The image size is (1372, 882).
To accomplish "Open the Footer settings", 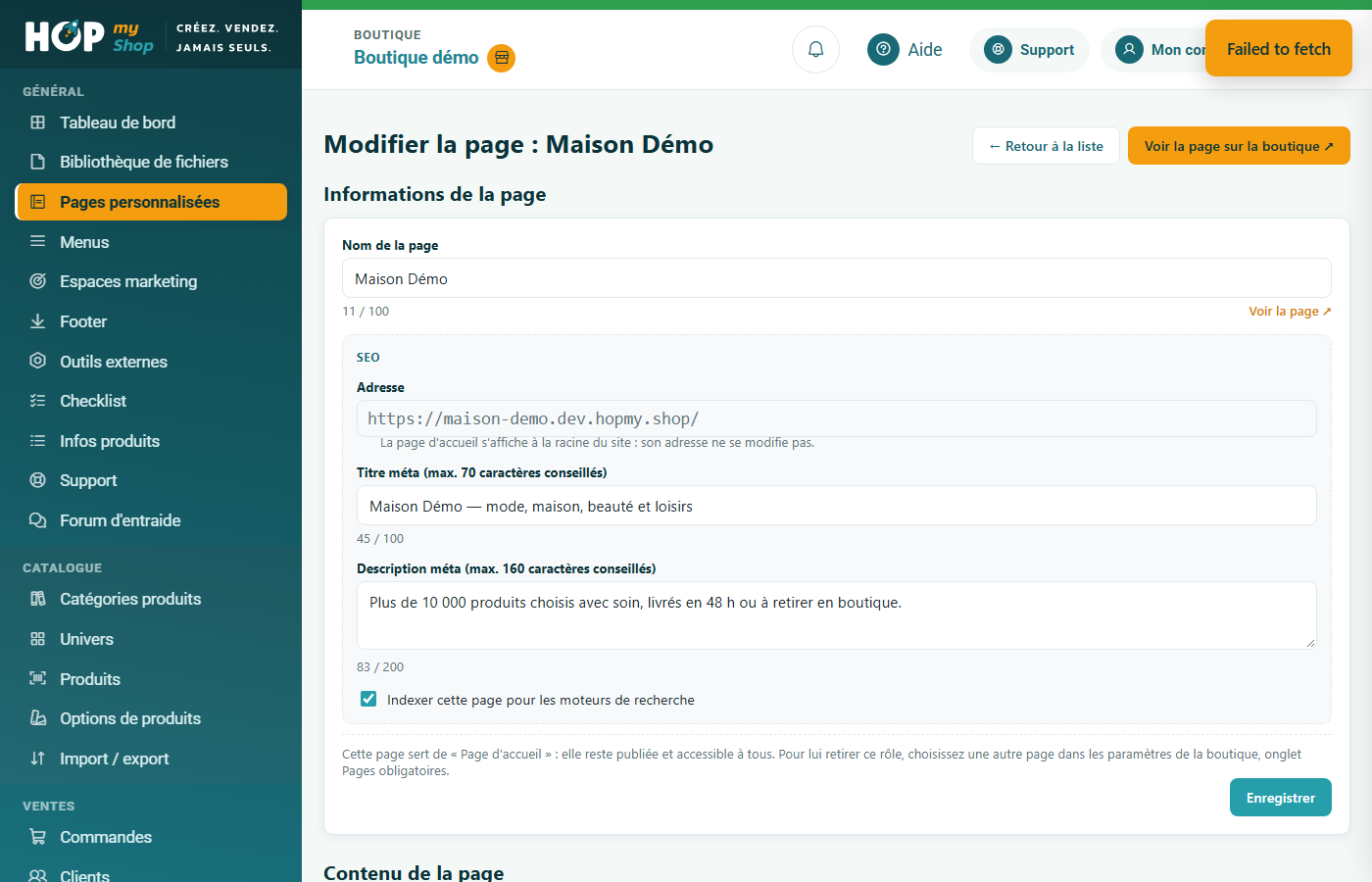I will coord(151,321).
